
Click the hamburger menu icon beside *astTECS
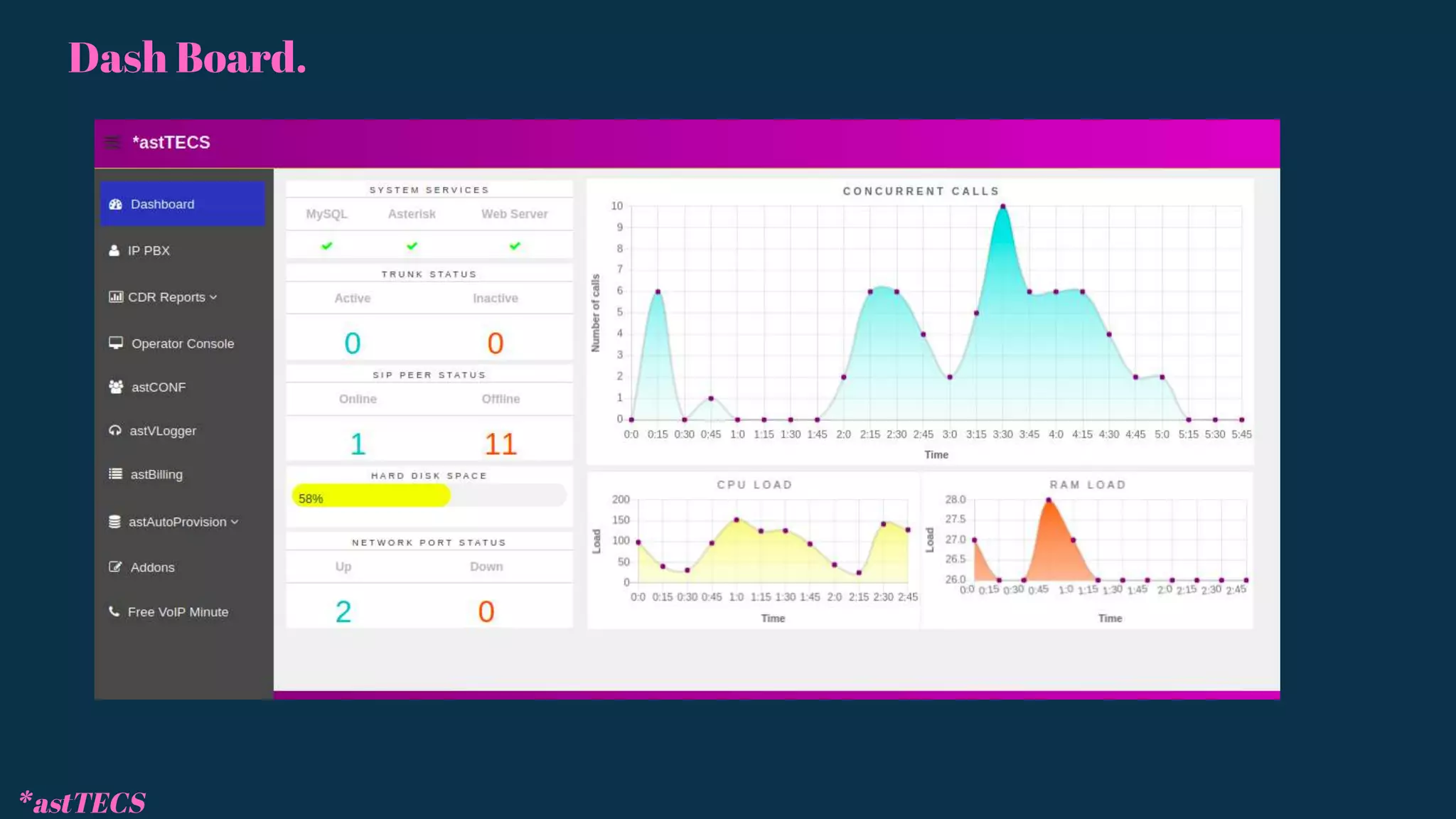(x=112, y=143)
